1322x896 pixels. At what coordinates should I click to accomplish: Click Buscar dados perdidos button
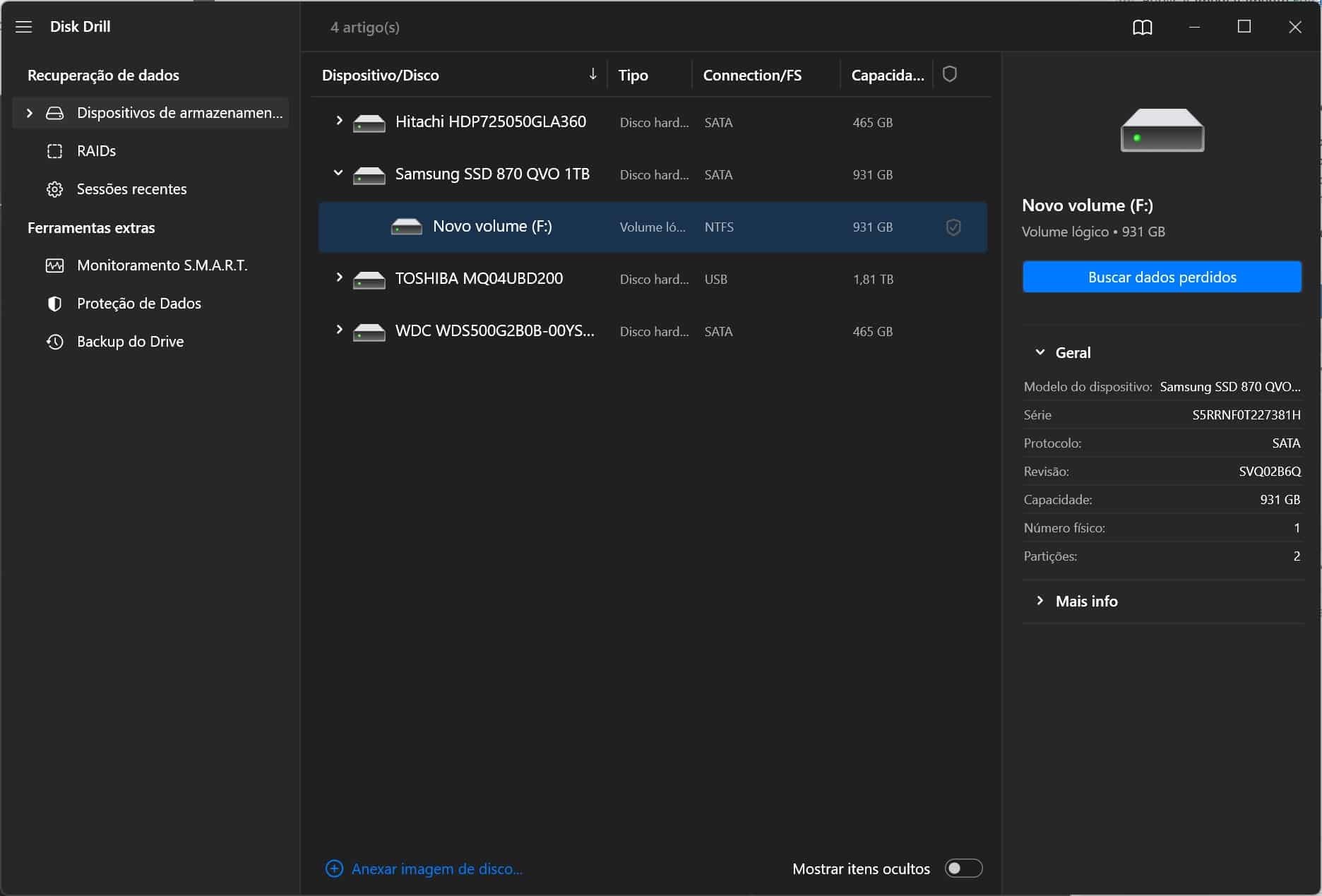pyautogui.click(x=1162, y=277)
